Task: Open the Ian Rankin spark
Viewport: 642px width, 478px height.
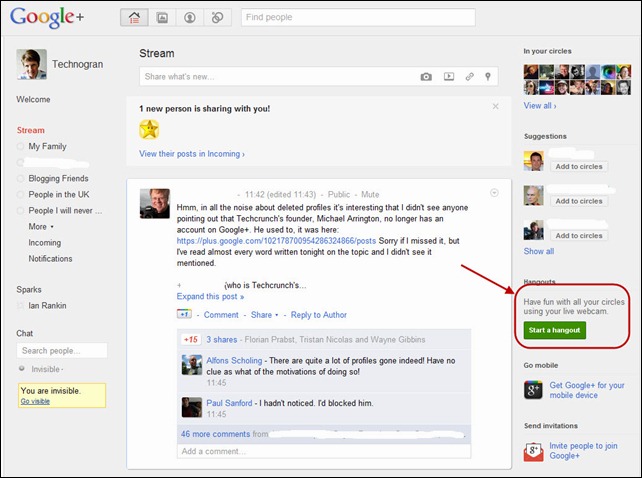Action: coord(47,306)
